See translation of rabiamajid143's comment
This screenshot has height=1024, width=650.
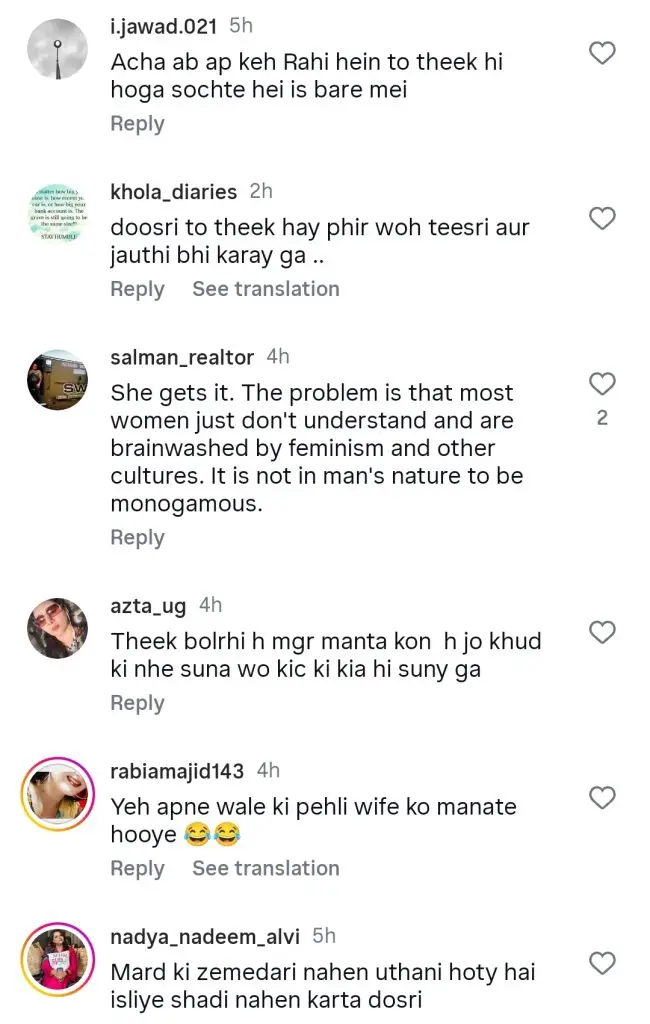click(266, 868)
